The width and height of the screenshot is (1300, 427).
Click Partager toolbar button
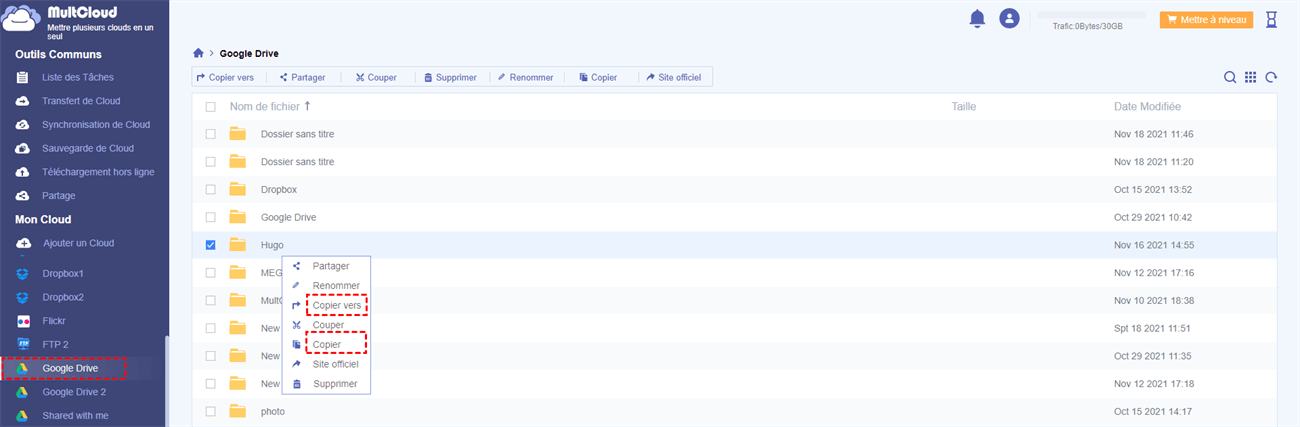tap(302, 77)
